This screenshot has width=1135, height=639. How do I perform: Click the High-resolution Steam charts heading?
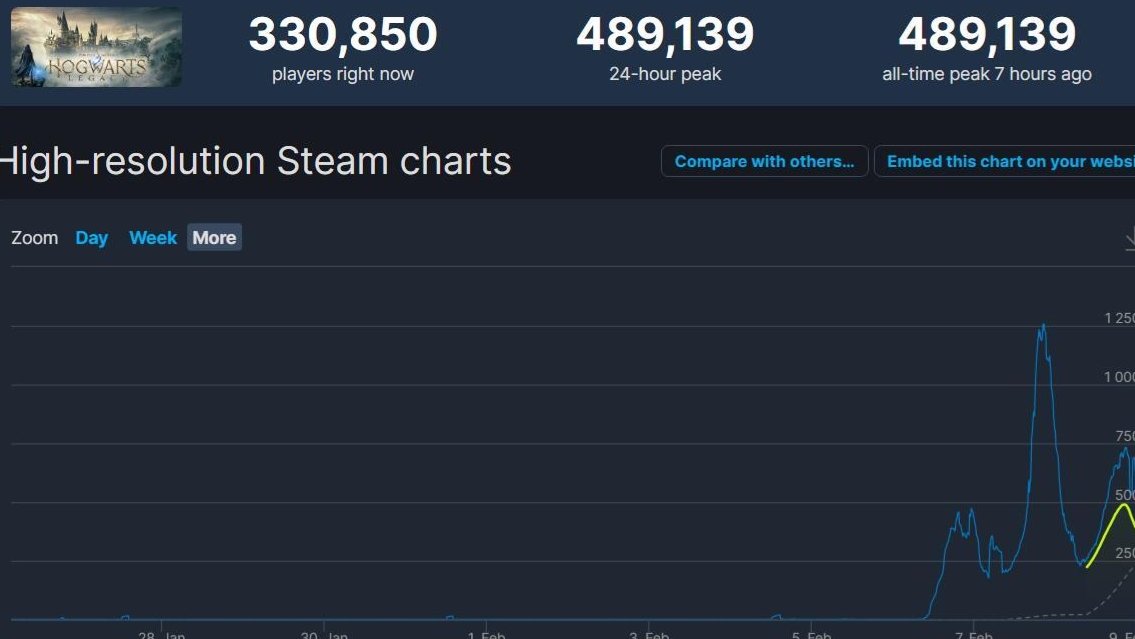255,160
